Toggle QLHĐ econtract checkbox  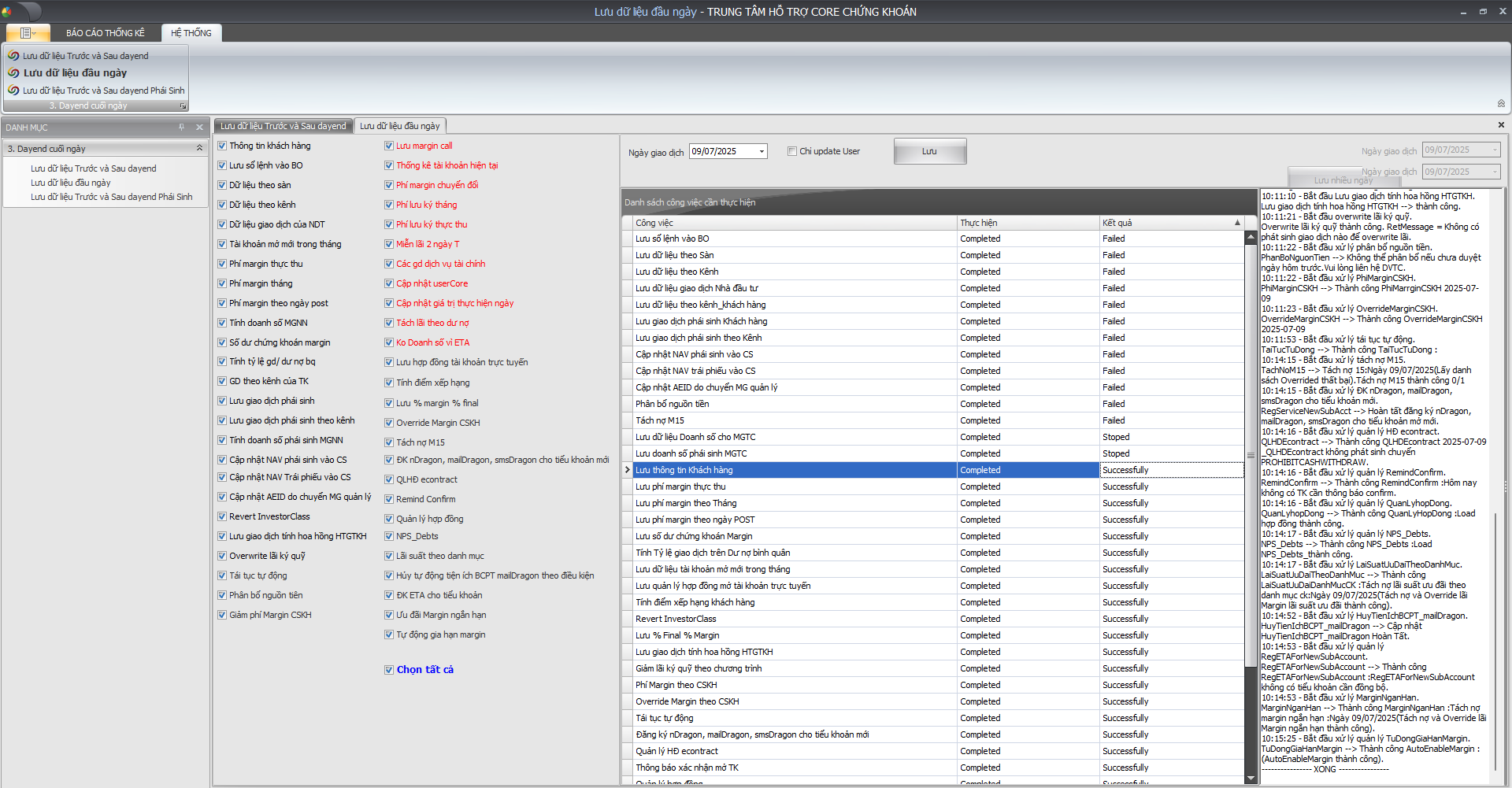389,479
